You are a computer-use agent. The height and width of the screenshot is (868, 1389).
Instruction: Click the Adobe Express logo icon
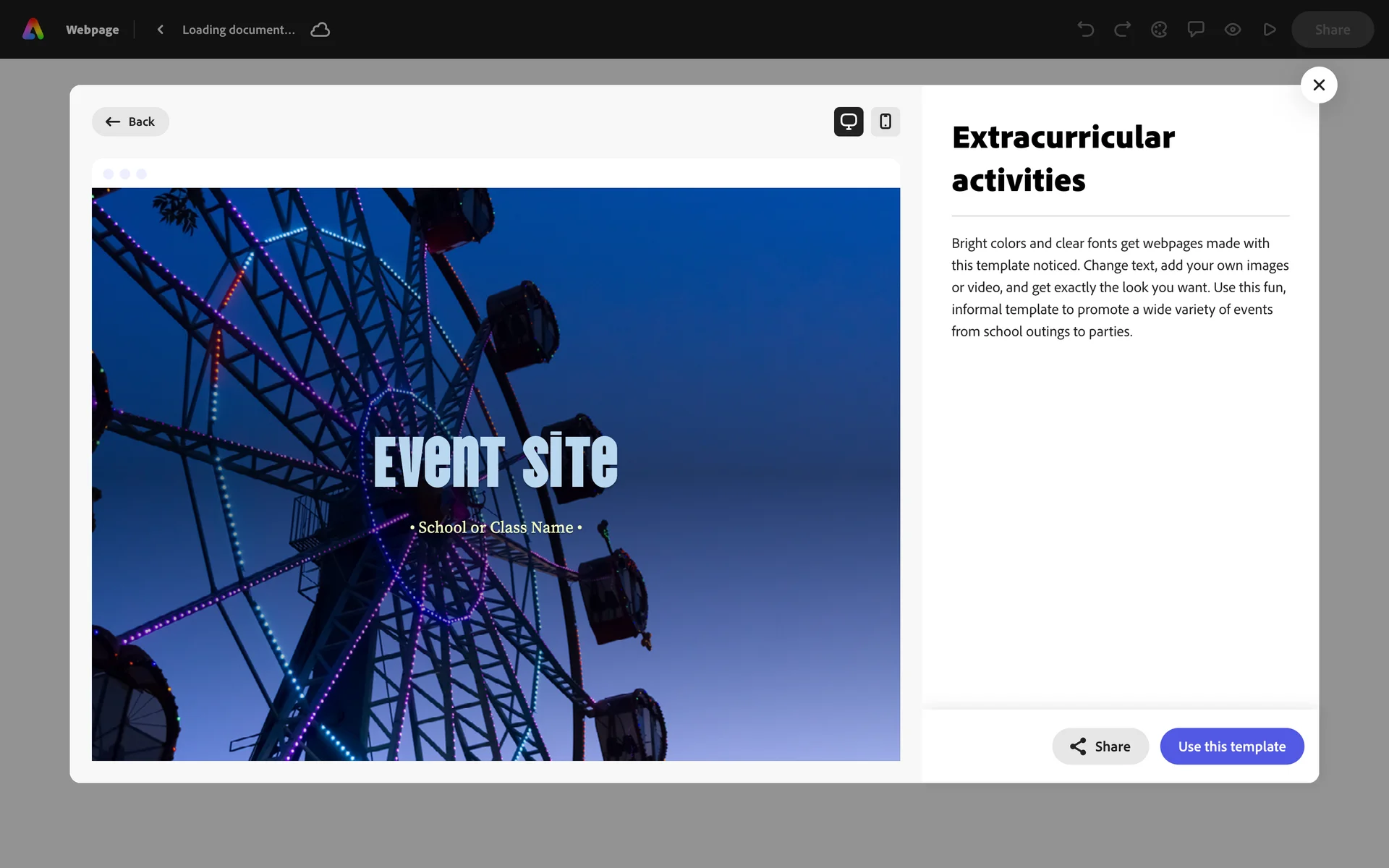(x=33, y=29)
